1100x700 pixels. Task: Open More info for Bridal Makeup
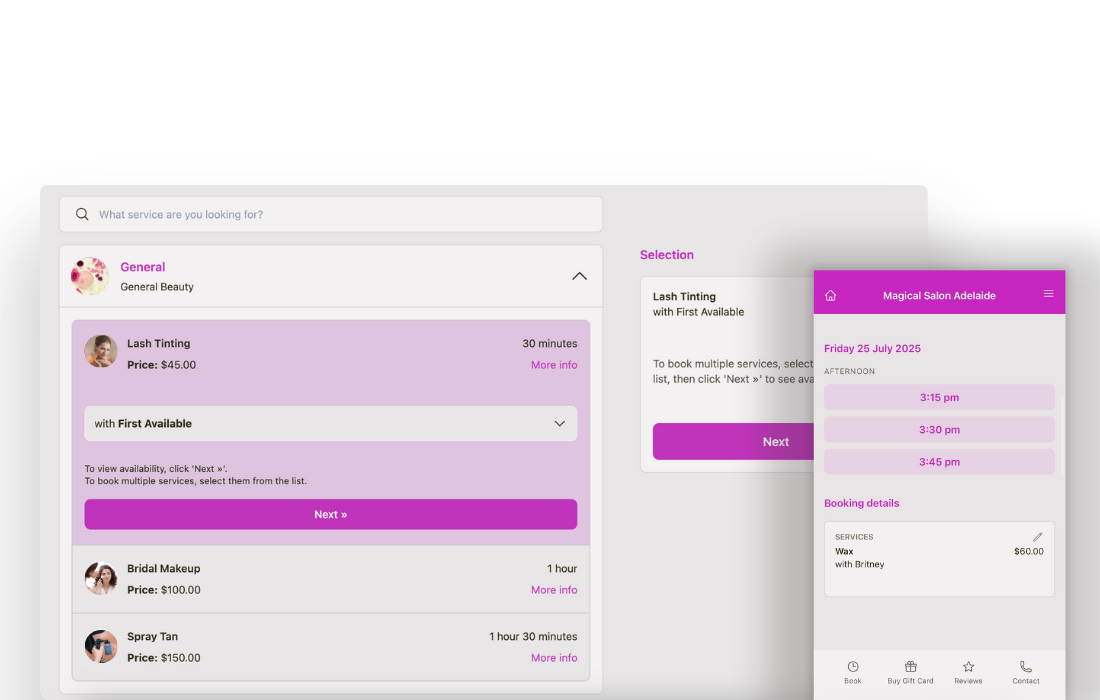click(554, 590)
